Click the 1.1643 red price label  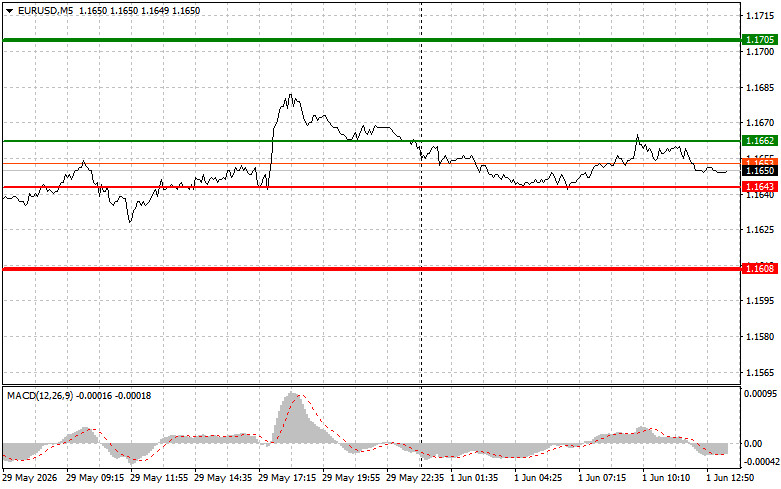coord(759,187)
